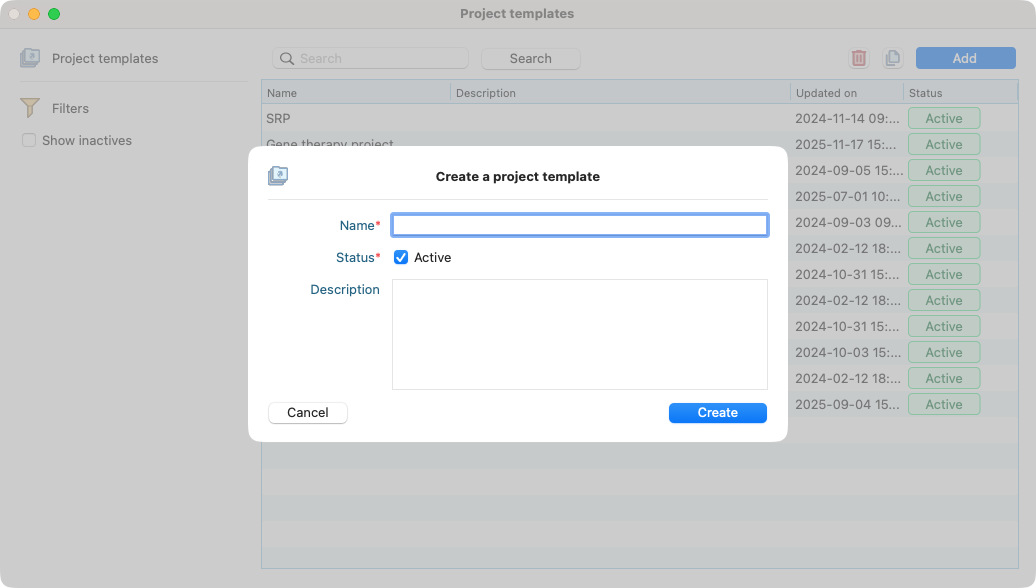Uncheck the Active status checkbox
Image resolution: width=1036 pixels, height=588 pixels.
pos(401,257)
